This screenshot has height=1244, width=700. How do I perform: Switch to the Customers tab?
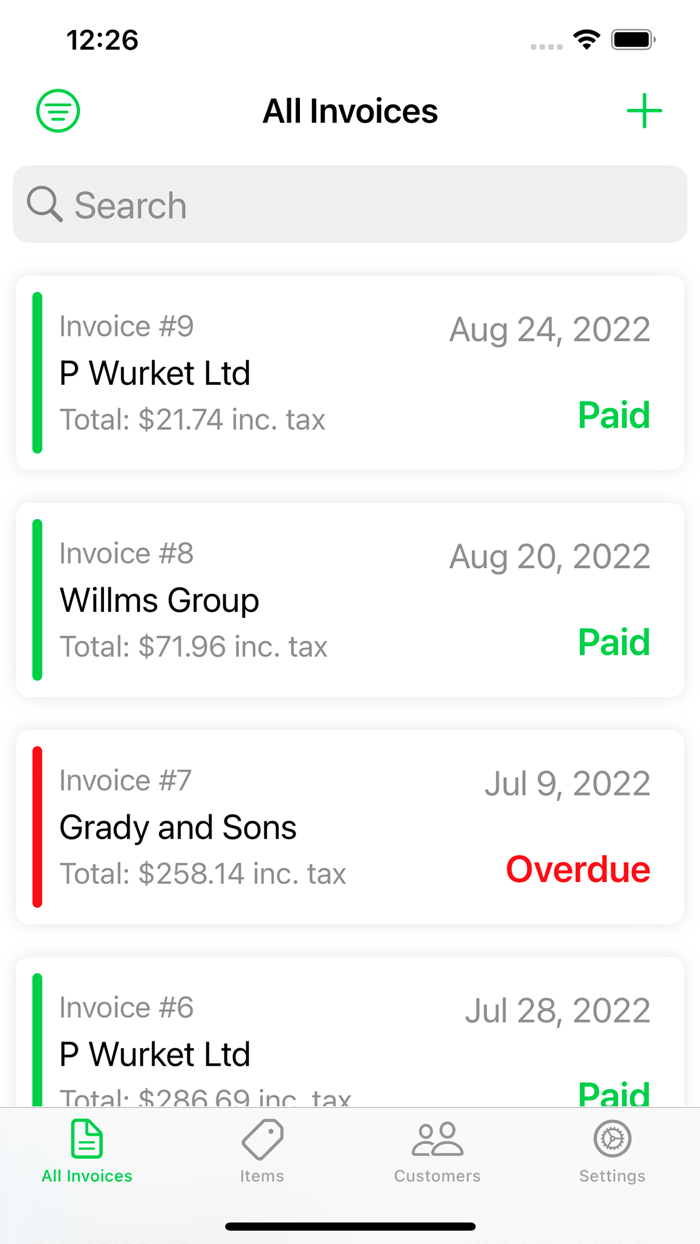tap(437, 1150)
